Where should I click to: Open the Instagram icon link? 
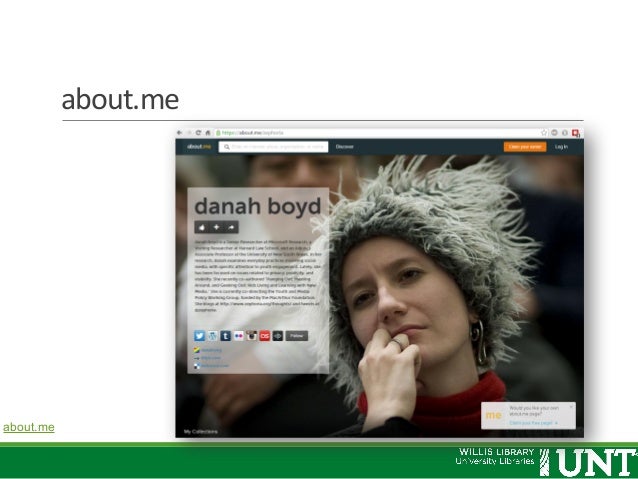251,336
